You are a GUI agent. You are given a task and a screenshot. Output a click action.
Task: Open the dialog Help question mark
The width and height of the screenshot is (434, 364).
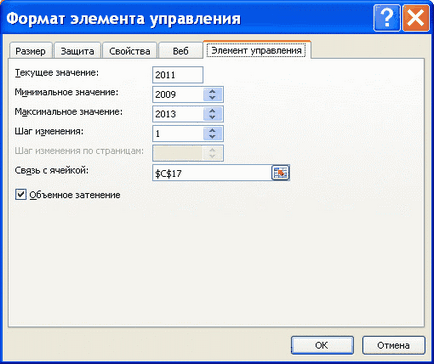(x=387, y=18)
